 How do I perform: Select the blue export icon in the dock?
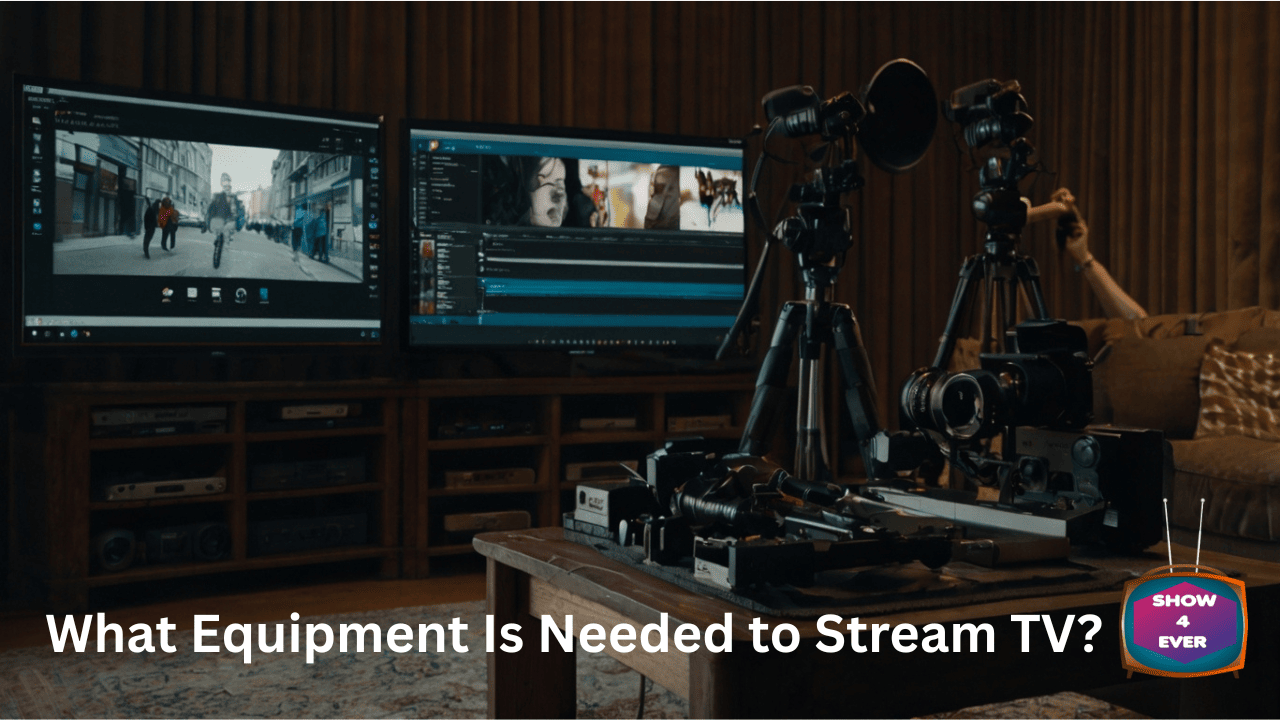coord(264,293)
